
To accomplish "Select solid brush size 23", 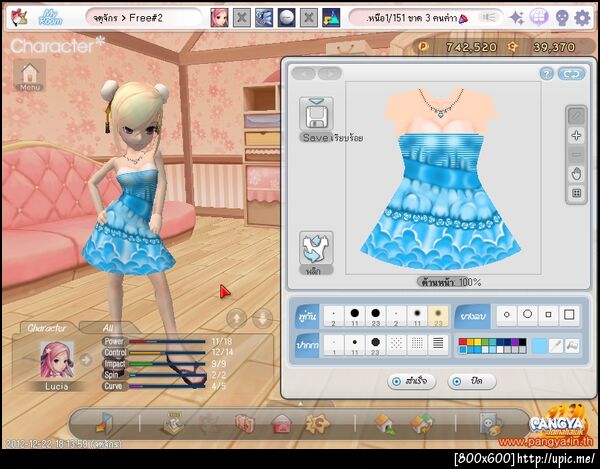I will 375,316.
